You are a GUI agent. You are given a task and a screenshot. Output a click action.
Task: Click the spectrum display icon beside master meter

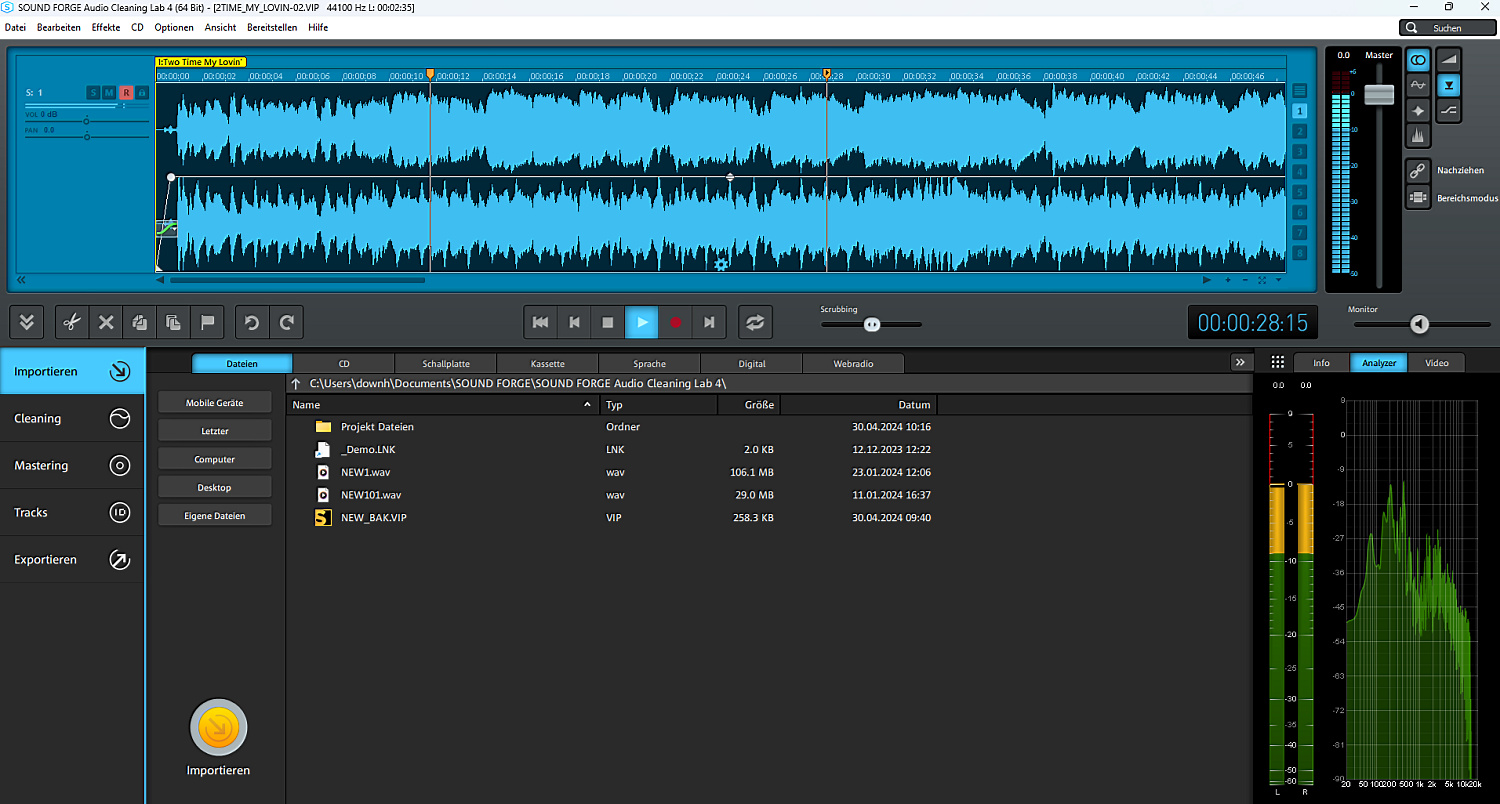pos(1417,135)
